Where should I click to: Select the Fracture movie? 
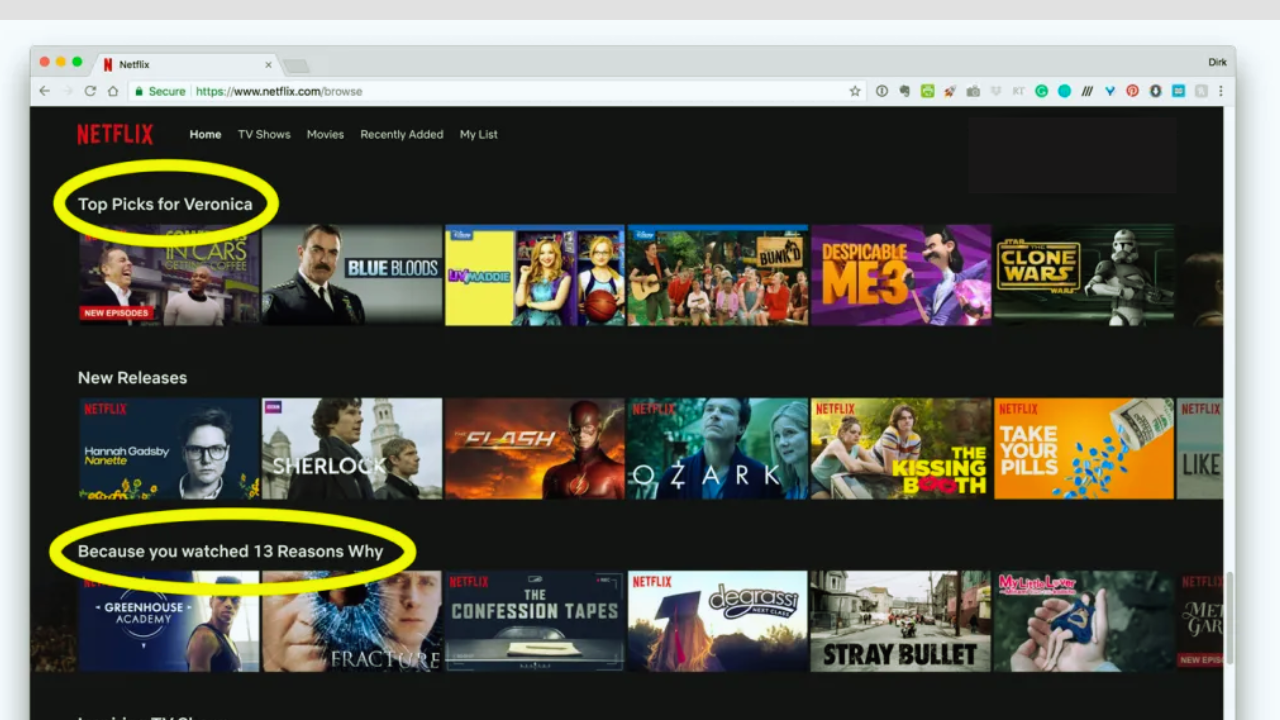point(352,621)
